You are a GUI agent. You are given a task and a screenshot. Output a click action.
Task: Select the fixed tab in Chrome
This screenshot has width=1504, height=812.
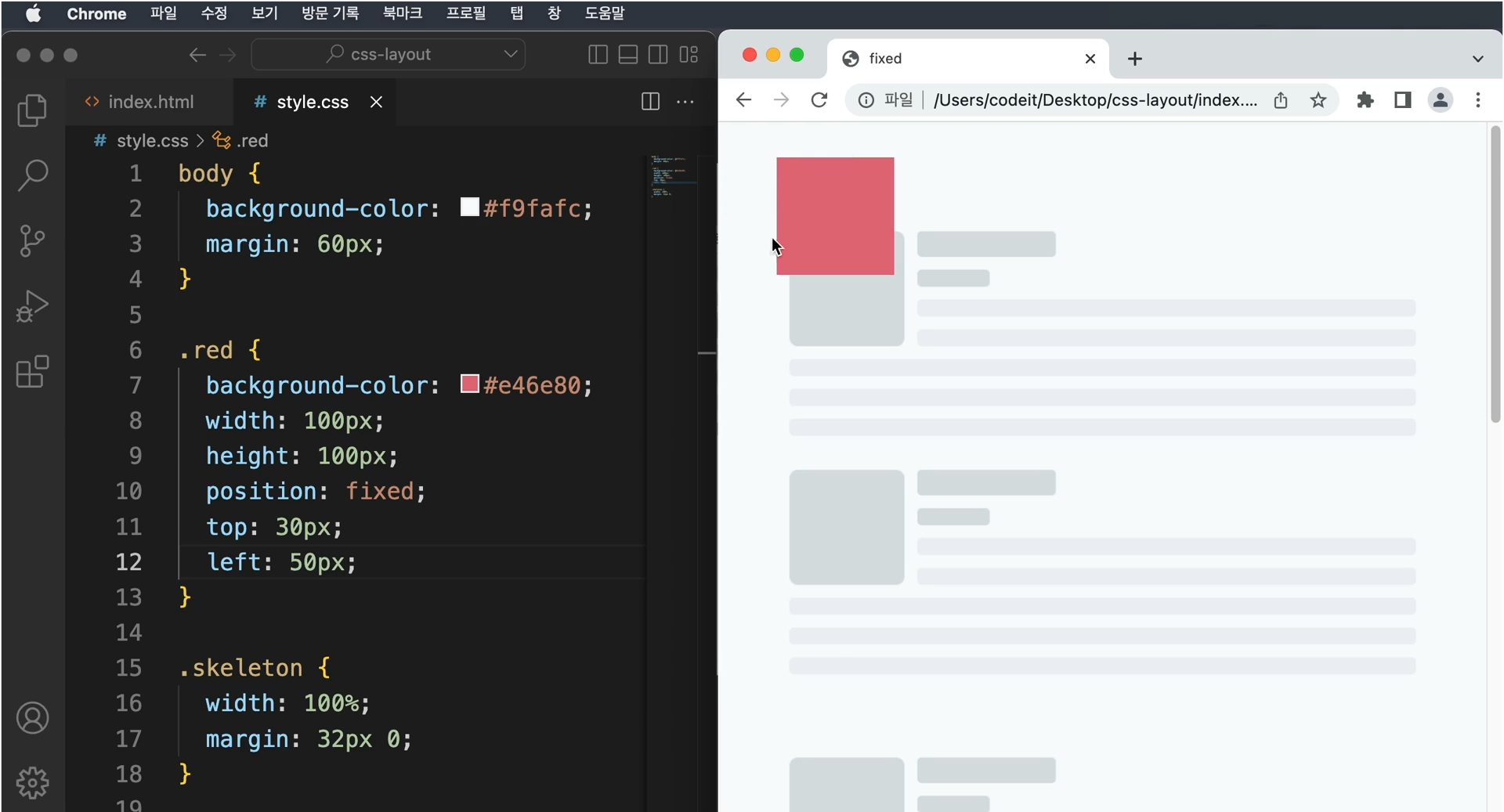click(967, 59)
